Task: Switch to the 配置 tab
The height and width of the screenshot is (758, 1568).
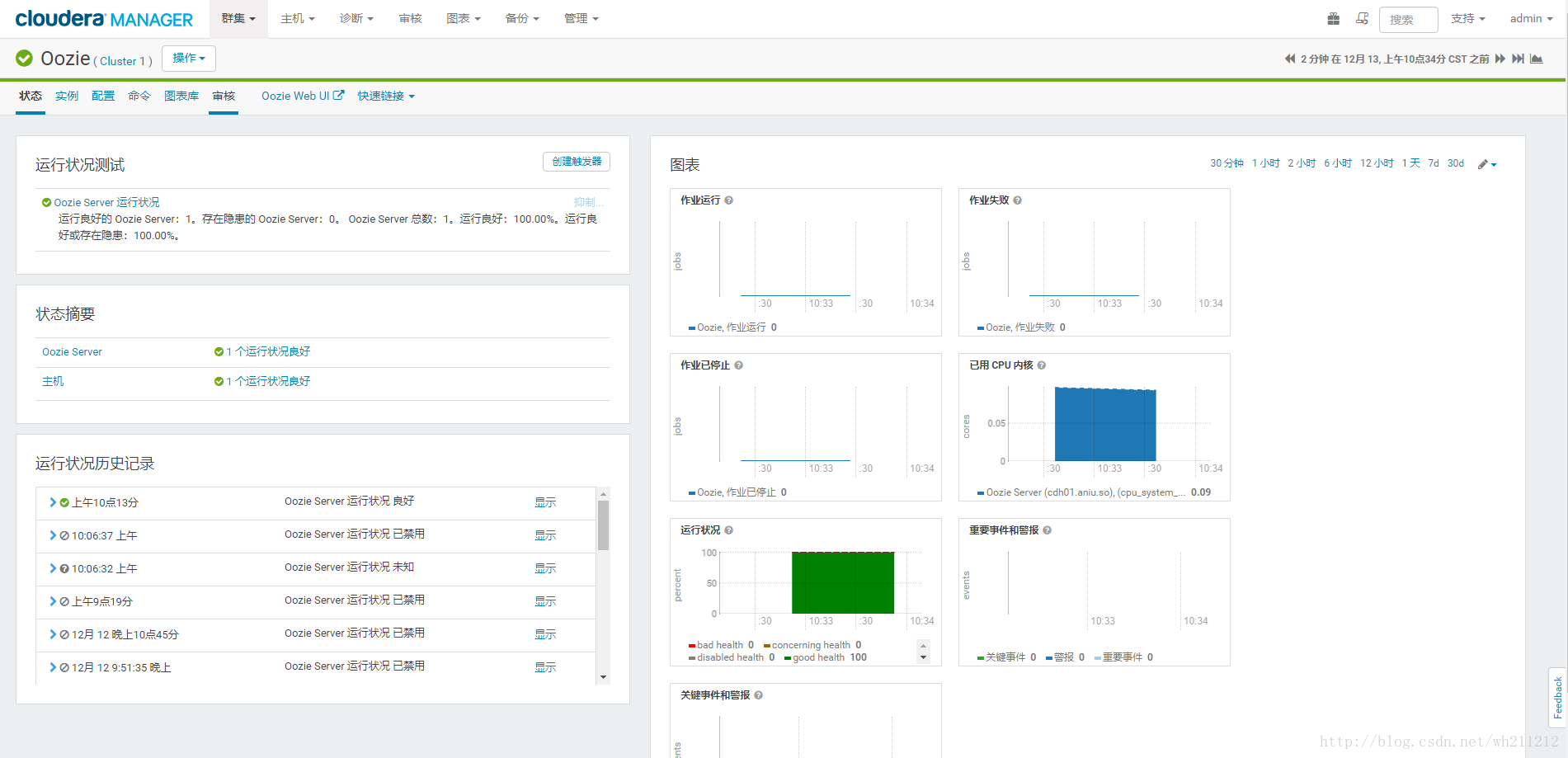Action: pyautogui.click(x=103, y=96)
